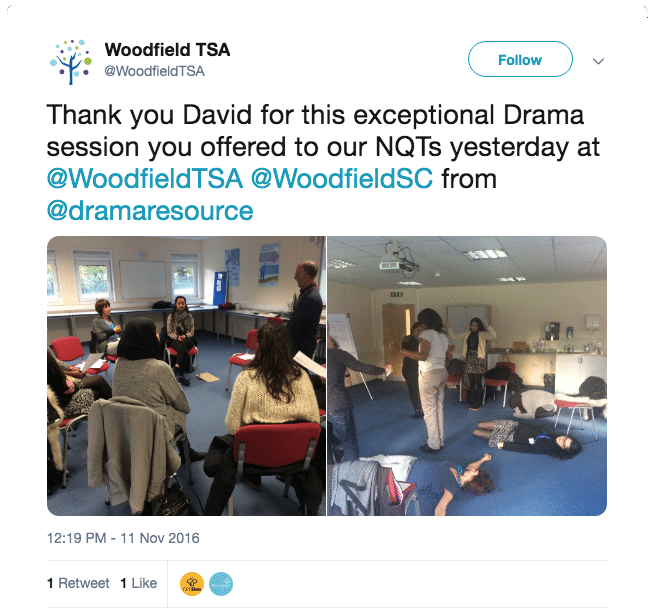Open the tweet options chevron menu
The width and height of the screenshot is (653, 614).
[x=598, y=61]
